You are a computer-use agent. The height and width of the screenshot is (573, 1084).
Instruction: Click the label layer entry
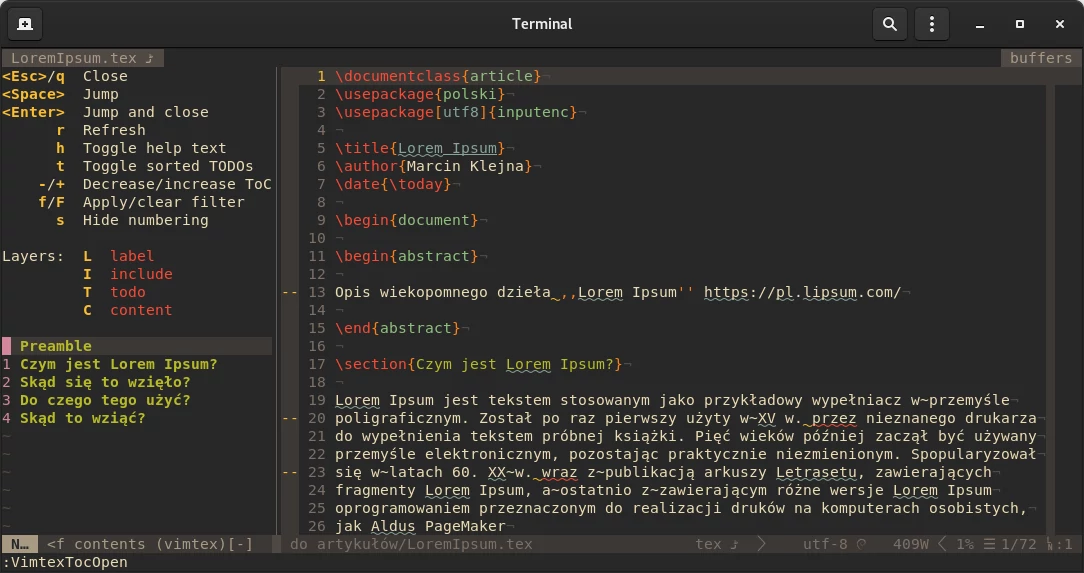tap(132, 256)
